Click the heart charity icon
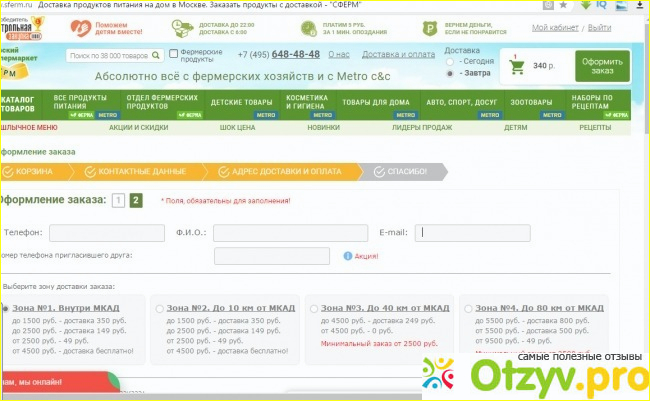Viewport: 650px width, 401px height. pyautogui.click(x=80, y=28)
